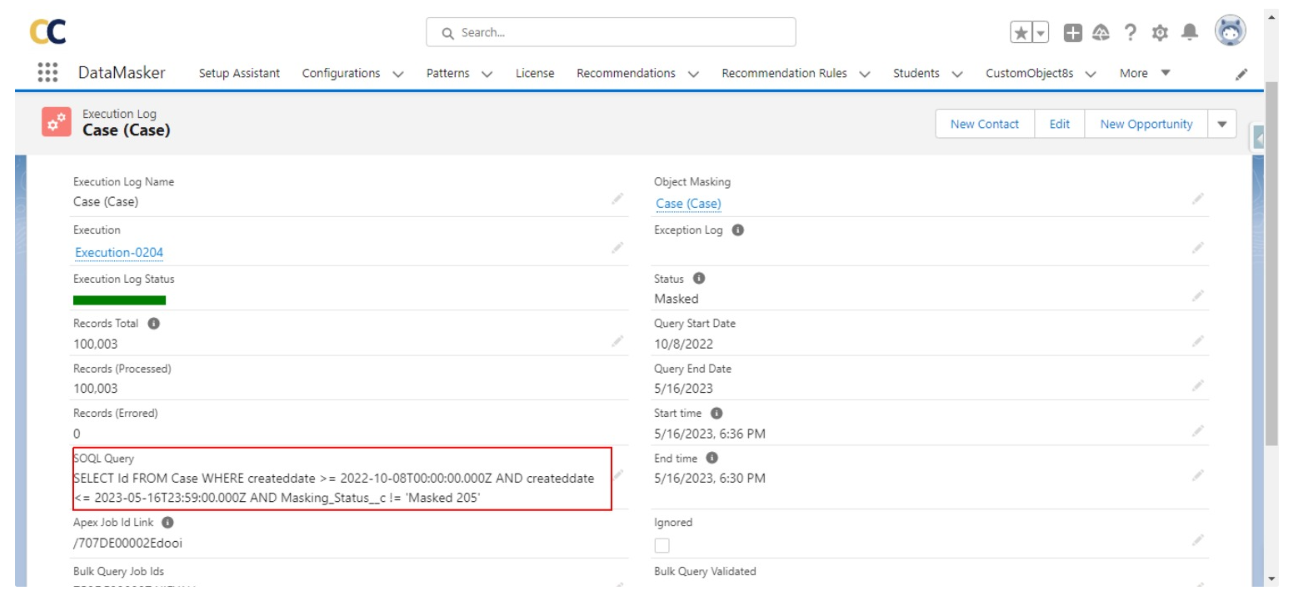Open the Execution-0204 link

coord(119,252)
